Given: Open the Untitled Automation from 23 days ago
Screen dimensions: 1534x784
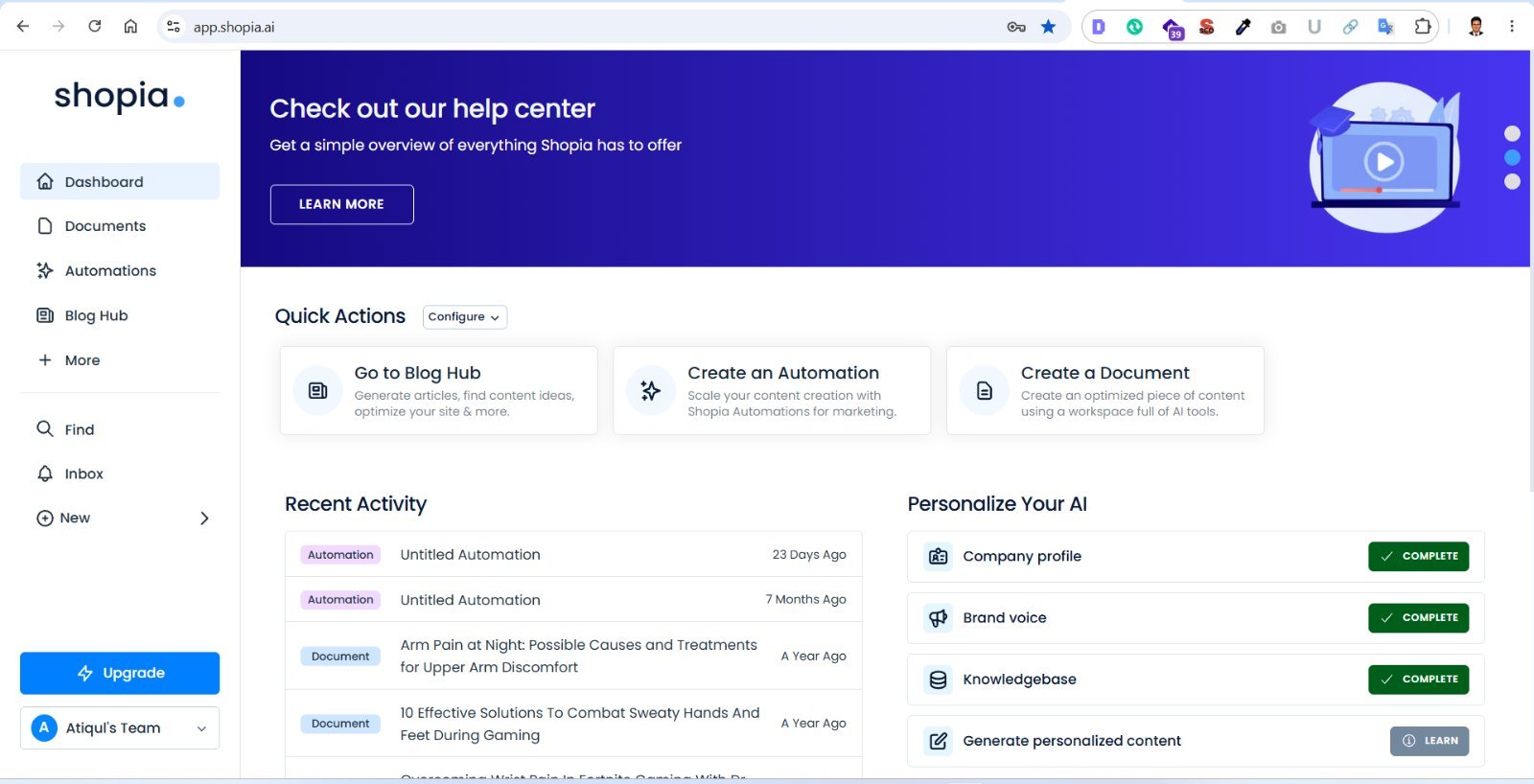Looking at the screenshot, I should coord(573,554).
